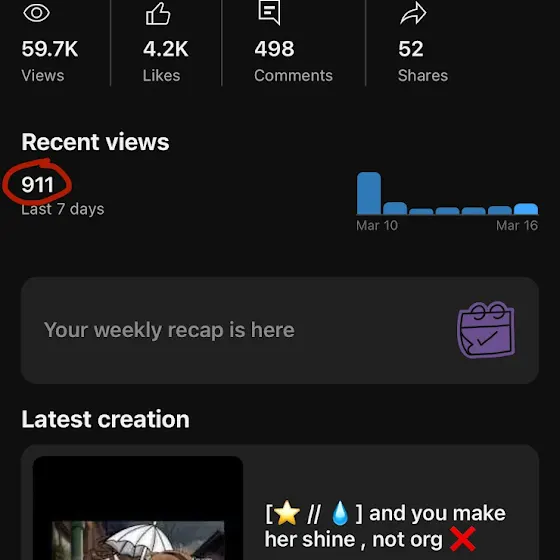The width and height of the screenshot is (560, 560).
Task: Select the 498 comments count
Action: (x=274, y=49)
